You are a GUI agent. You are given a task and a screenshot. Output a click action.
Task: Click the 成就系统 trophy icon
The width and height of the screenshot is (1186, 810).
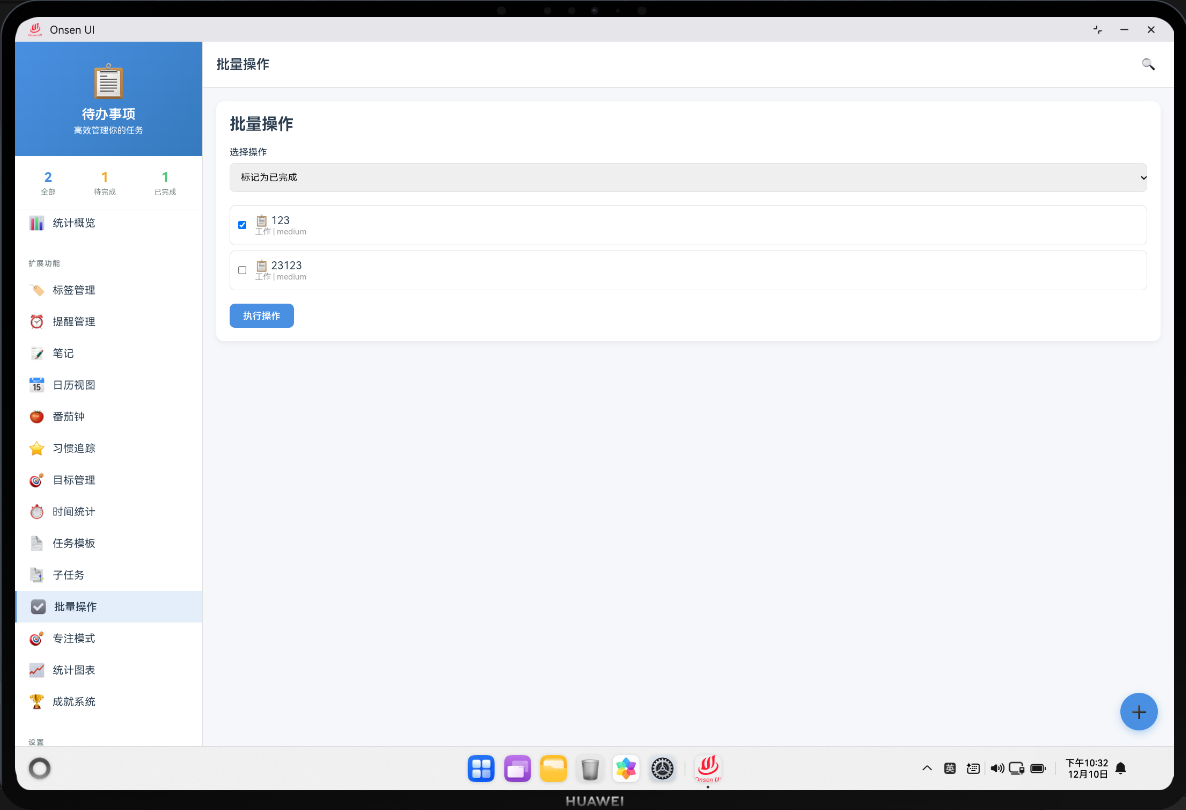coord(36,702)
